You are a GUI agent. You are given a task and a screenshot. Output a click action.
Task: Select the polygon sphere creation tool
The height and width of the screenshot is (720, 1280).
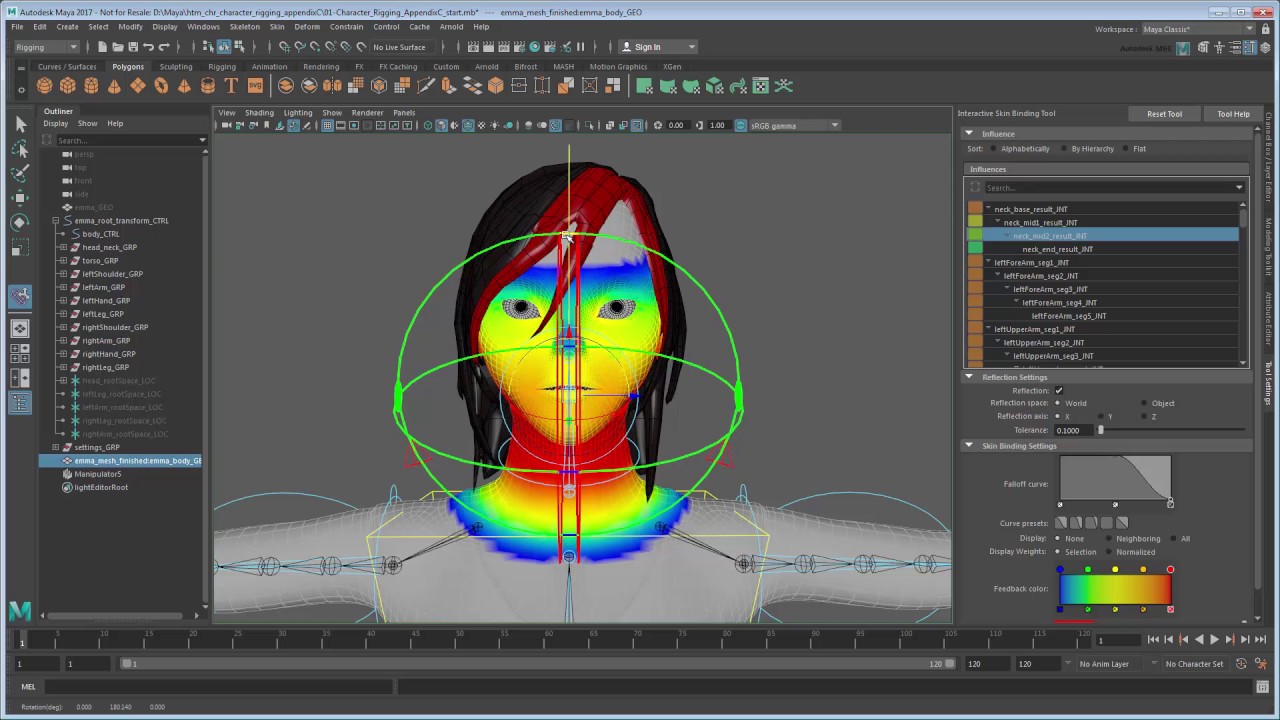44,86
